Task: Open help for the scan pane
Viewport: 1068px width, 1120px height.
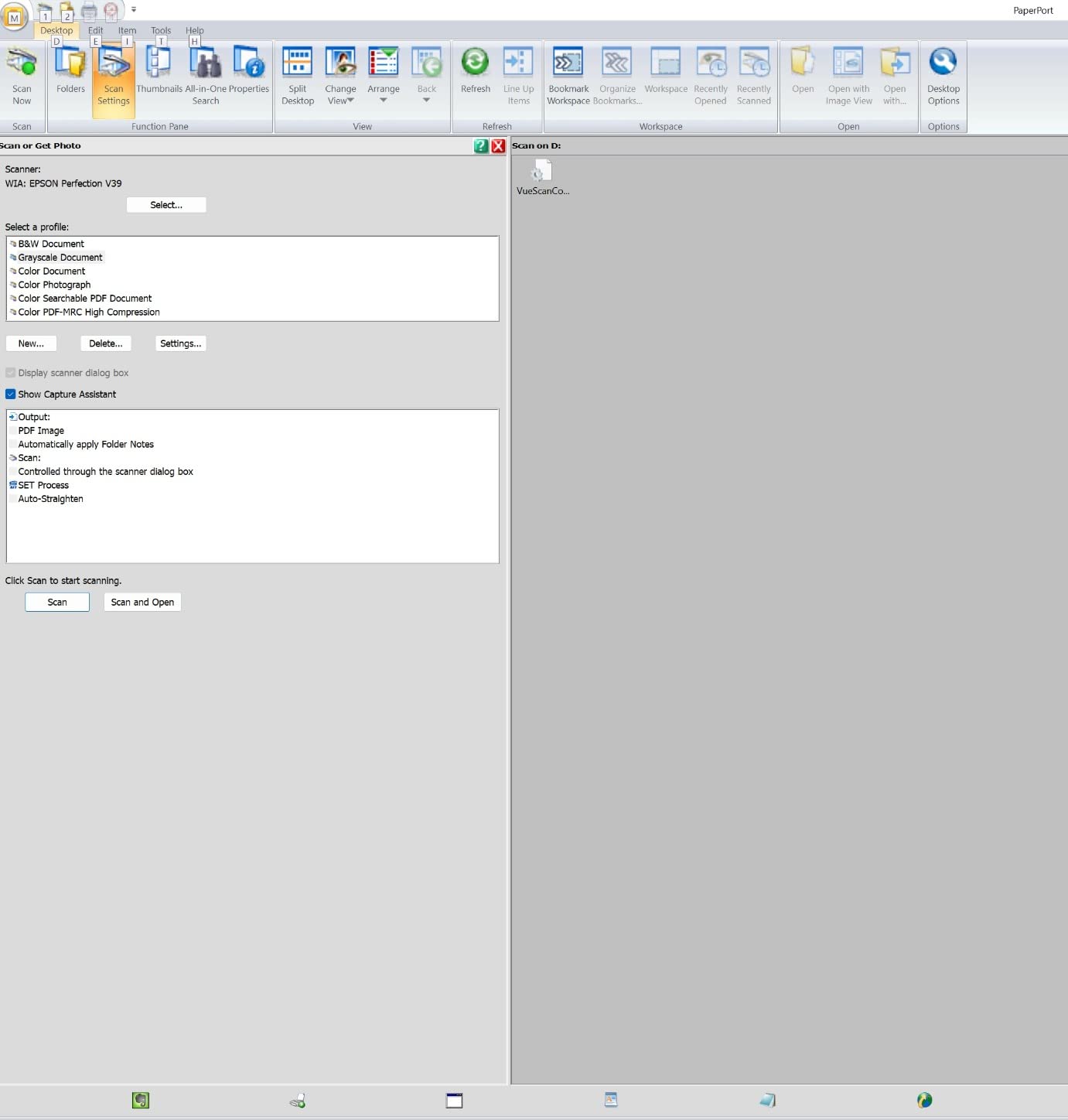Action: click(481, 145)
